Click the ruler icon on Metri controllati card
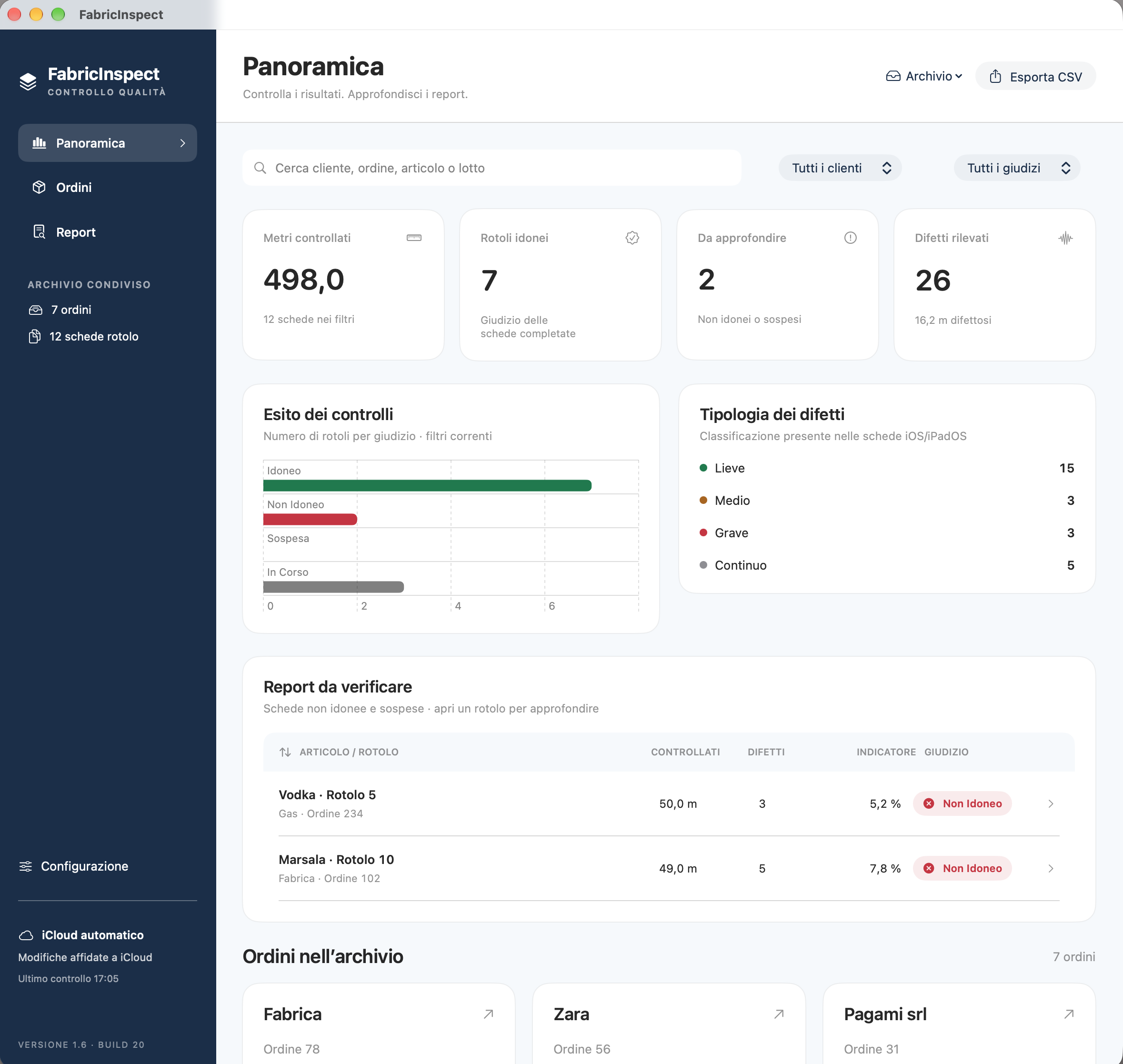The height and width of the screenshot is (1064, 1123). click(414, 238)
